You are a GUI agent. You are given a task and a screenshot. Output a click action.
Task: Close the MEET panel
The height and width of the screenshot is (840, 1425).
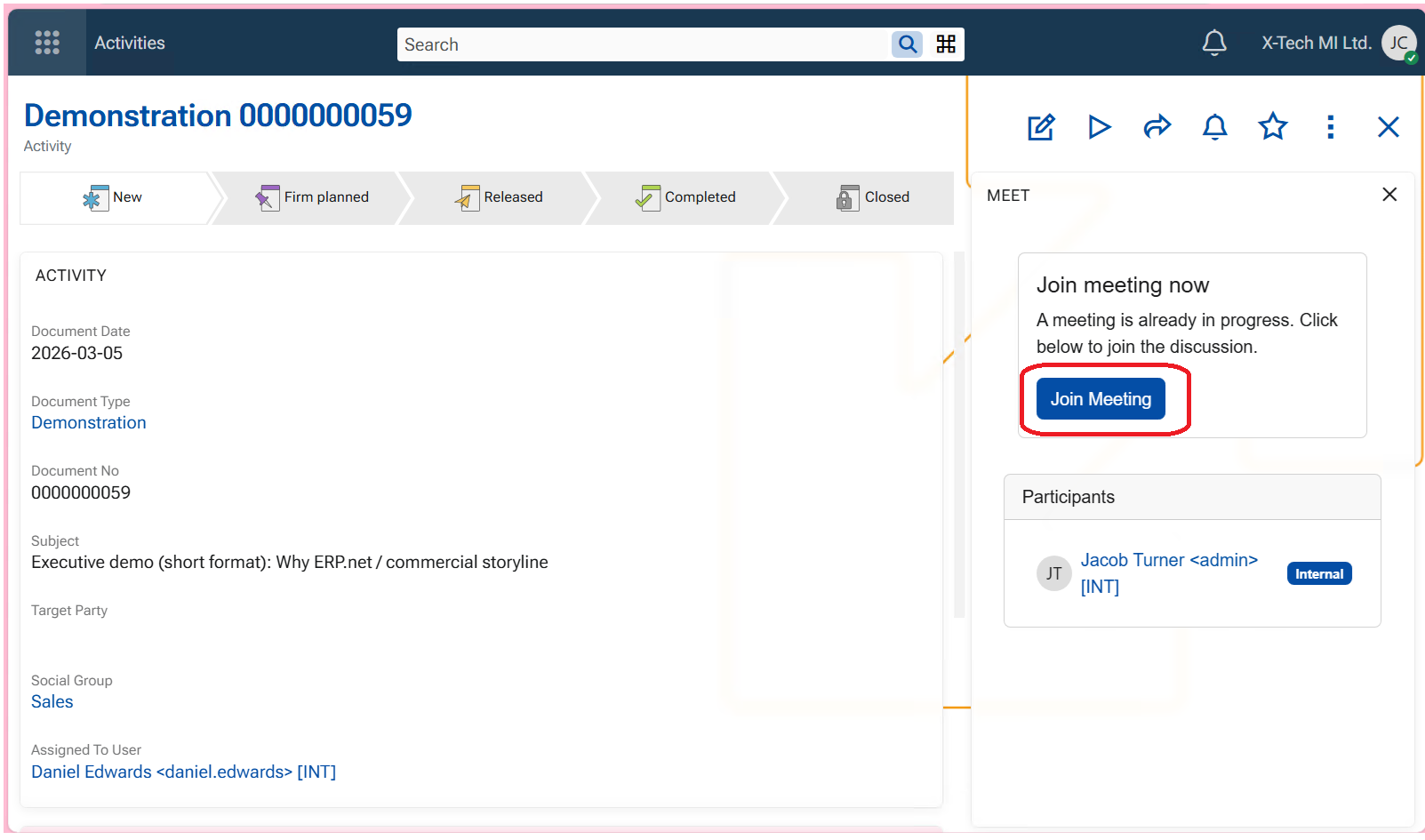(1389, 195)
